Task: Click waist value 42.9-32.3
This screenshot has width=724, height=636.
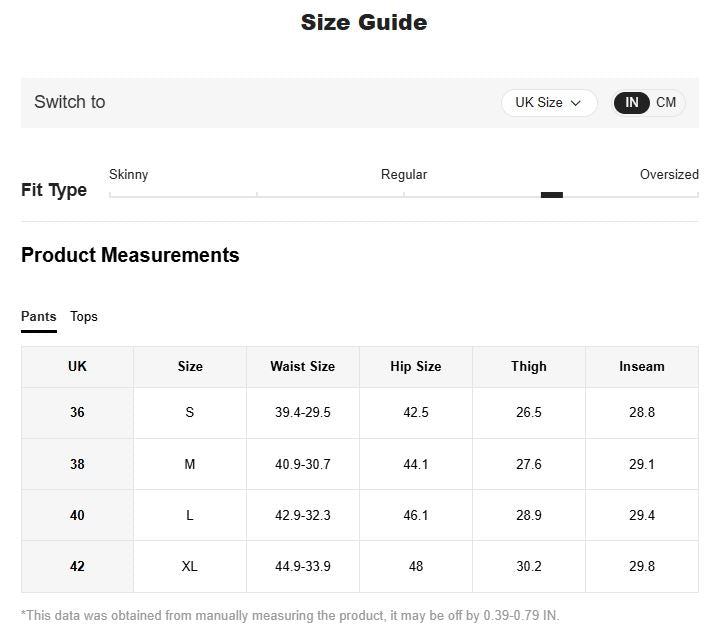Action: point(303,515)
